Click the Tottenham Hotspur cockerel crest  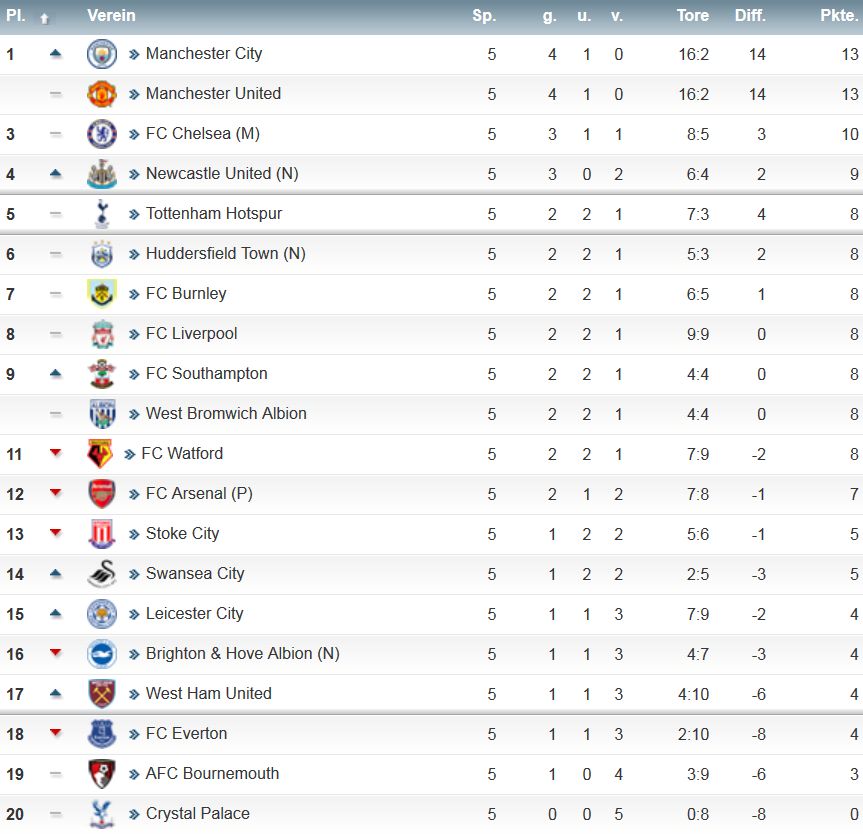(102, 214)
